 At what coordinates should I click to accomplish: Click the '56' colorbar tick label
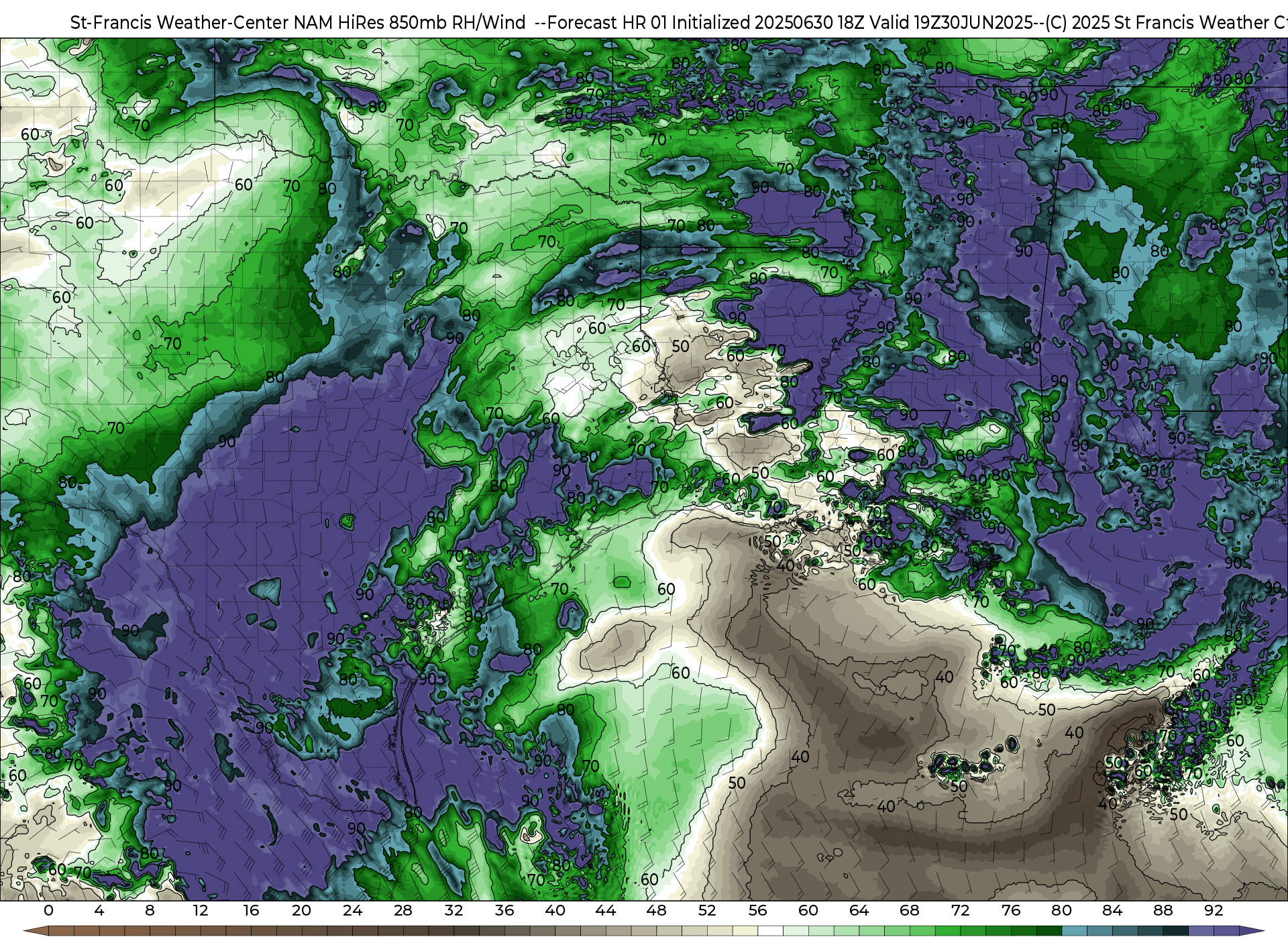758,911
